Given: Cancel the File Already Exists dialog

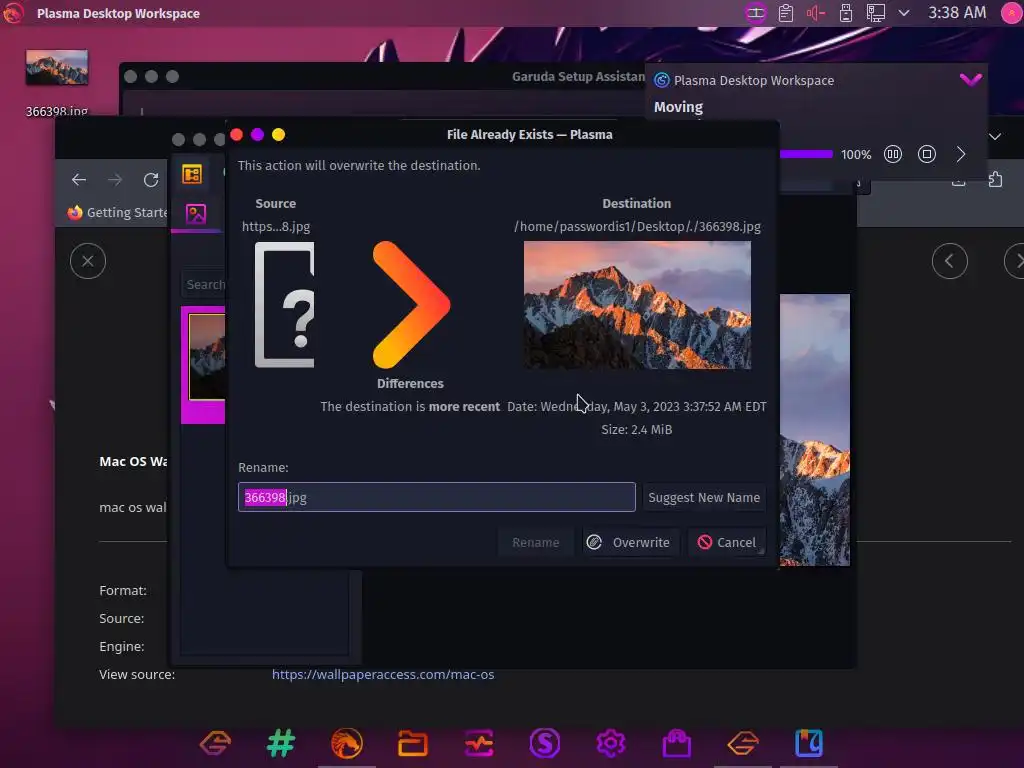Looking at the screenshot, I should tap(726, 542).
